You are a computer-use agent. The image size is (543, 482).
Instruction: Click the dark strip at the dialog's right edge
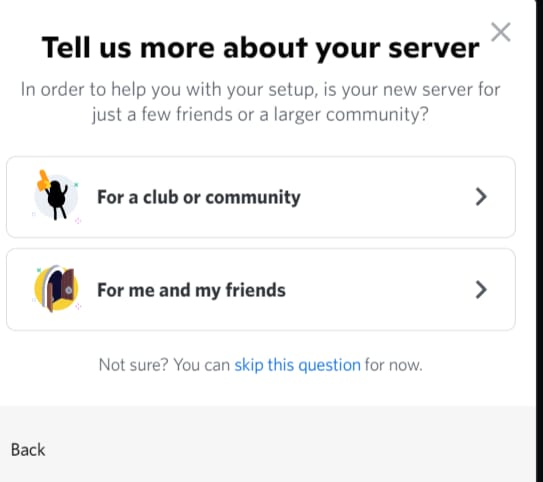[539, 241]
